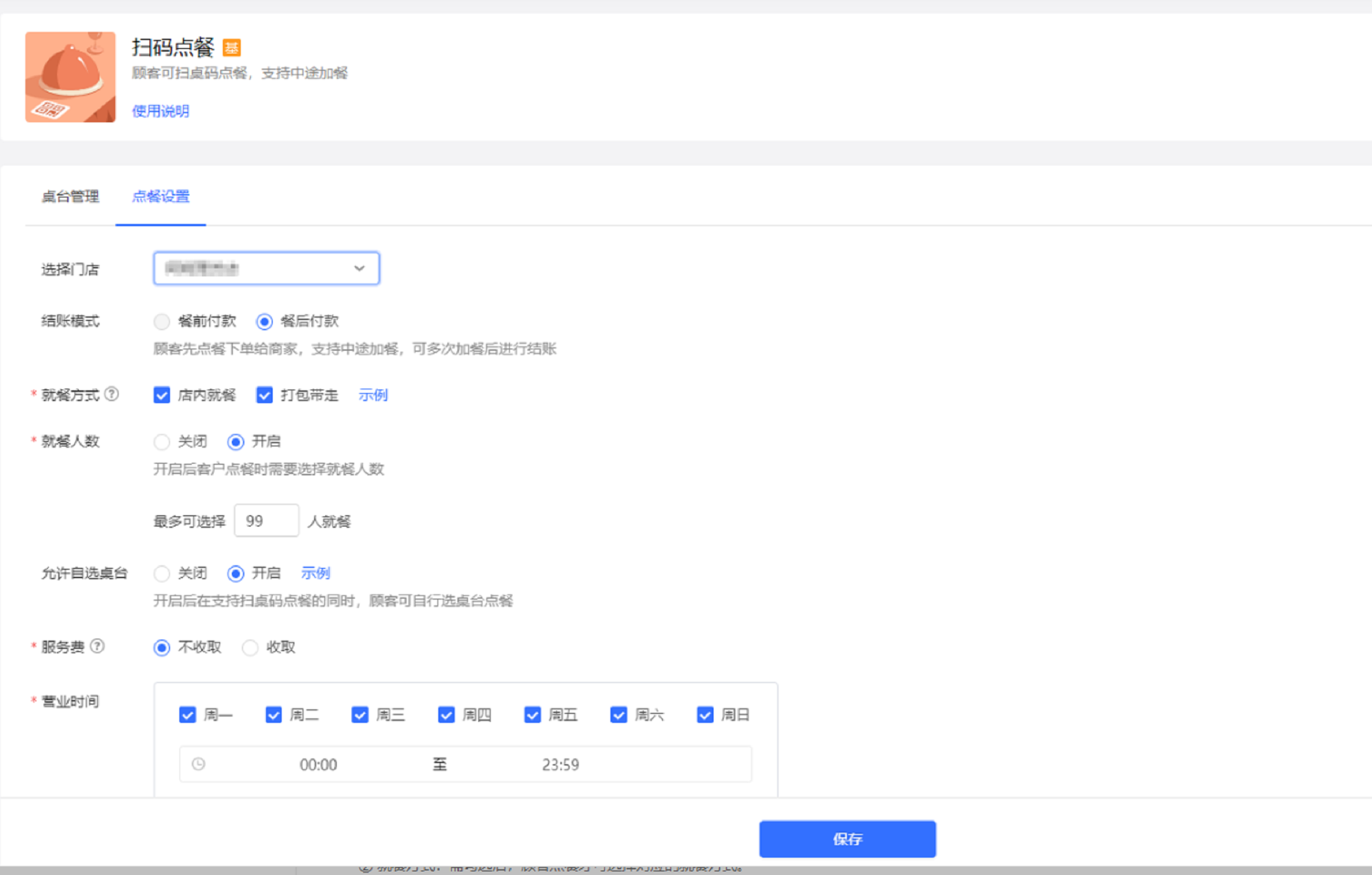This screenshot has height=875, width=1372.
Task: Toggle the 周日 checkbox
Action: [x=705, y=715]
